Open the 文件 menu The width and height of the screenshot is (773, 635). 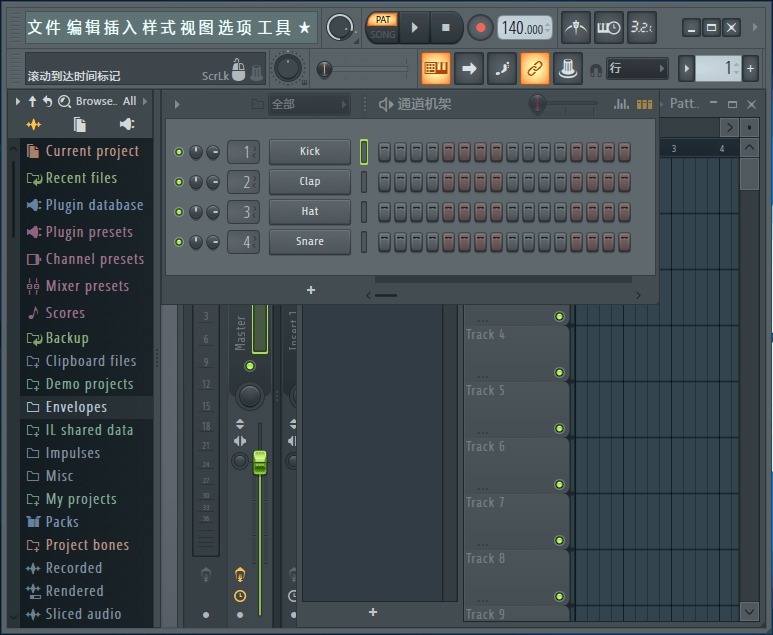(44, 27)
